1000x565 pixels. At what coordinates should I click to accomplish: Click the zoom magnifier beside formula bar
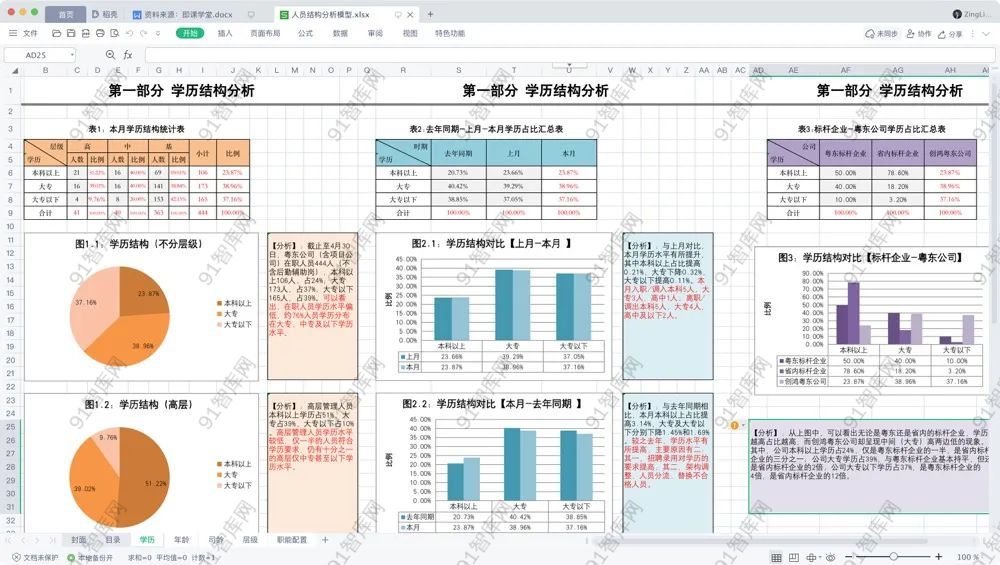[110, 55]
